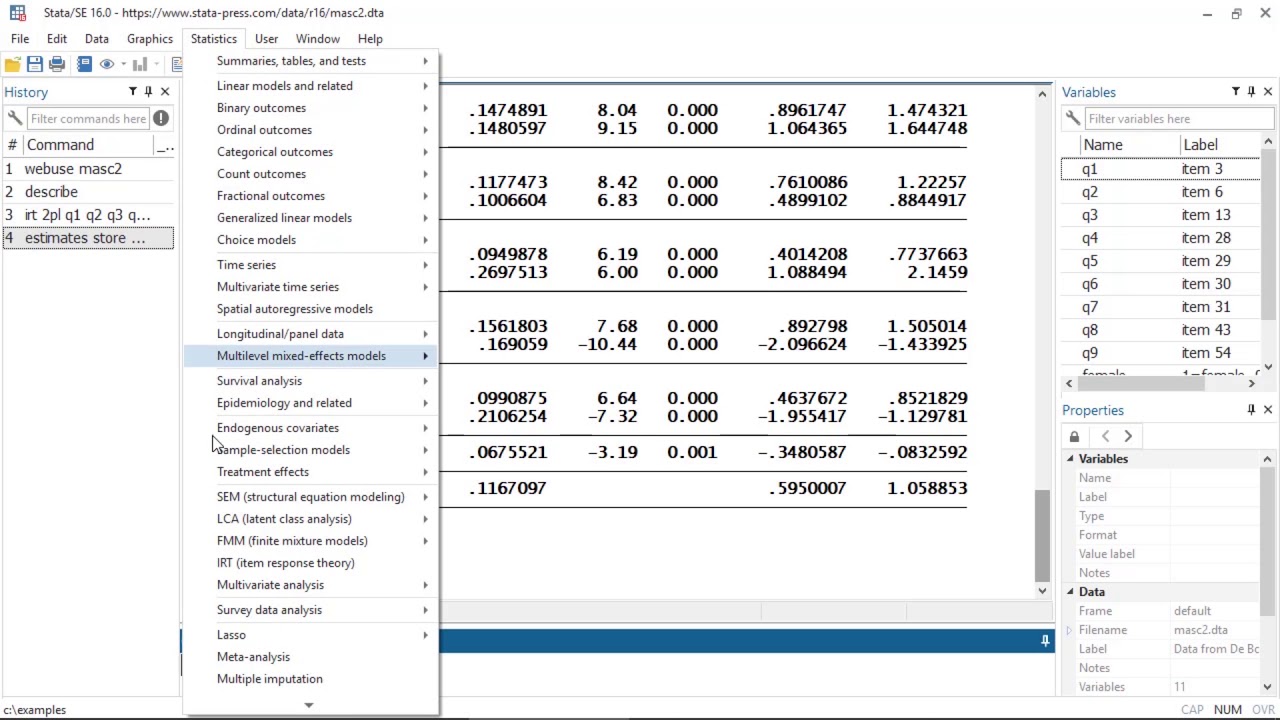
Task: Click the Variables panel filter funnel icon
Action: pyautogui.click(x=1235, y=92)
